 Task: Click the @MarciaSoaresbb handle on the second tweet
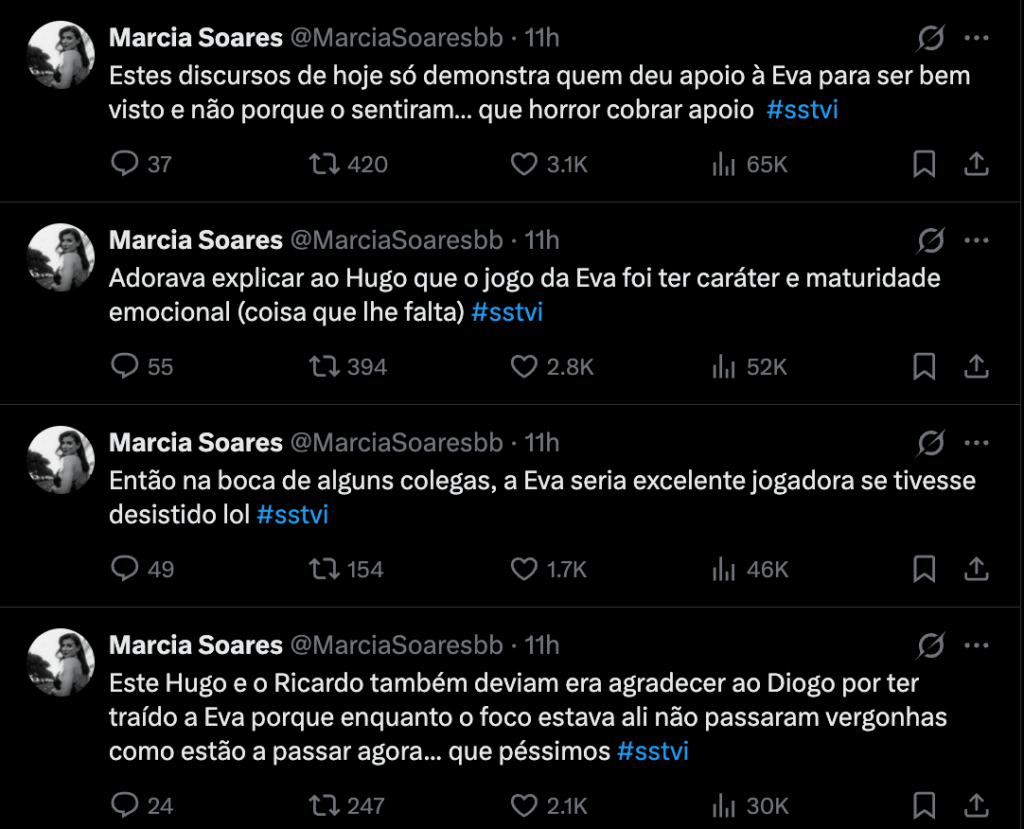click(396, 240)
